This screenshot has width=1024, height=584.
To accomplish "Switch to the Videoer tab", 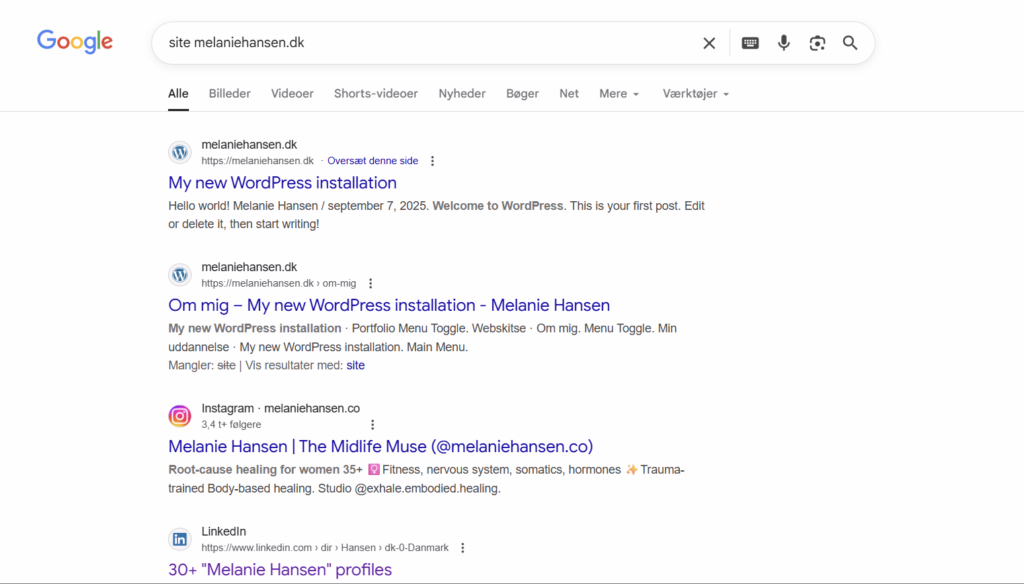I will [293, 93].
